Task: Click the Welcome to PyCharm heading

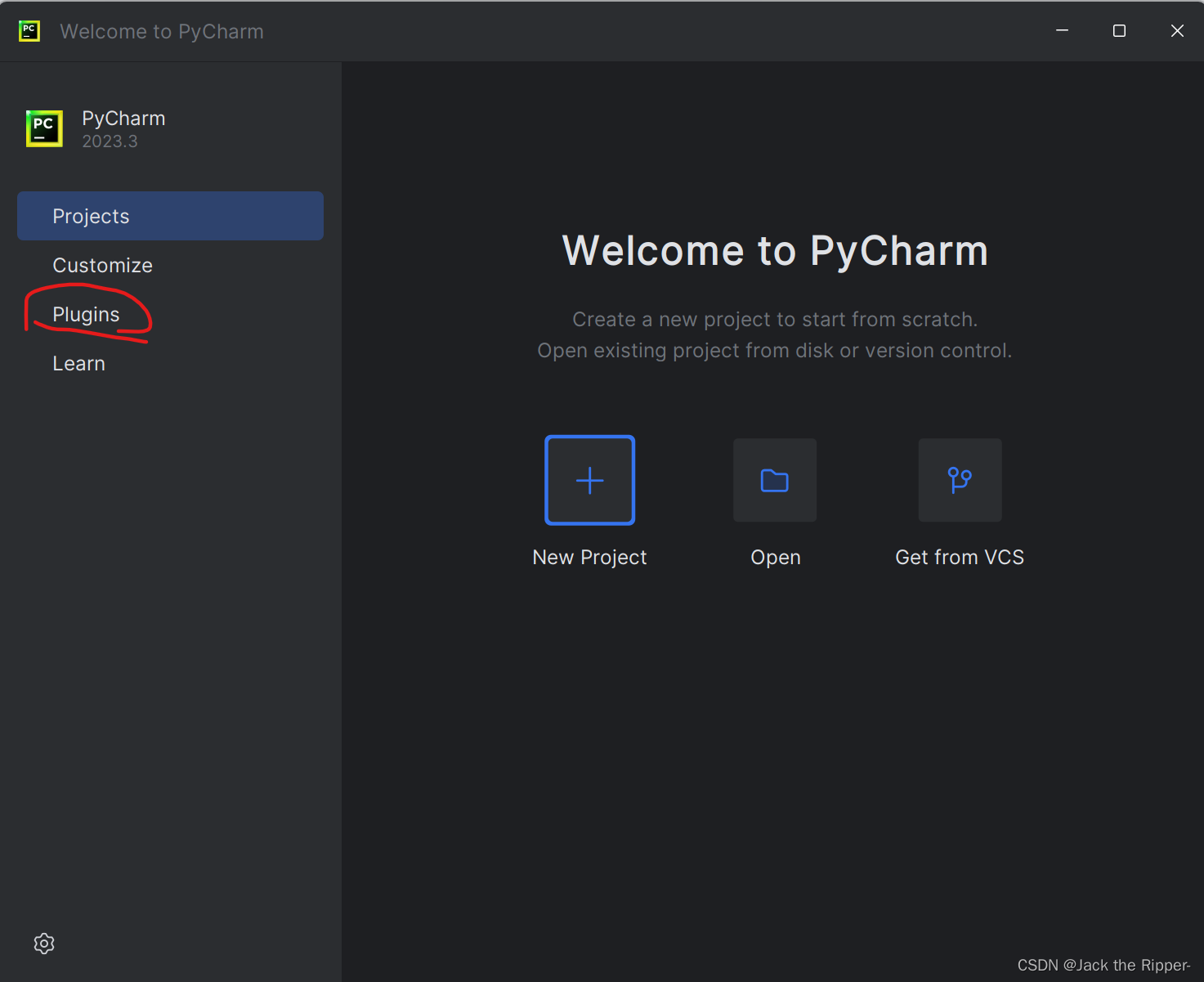Action: click(775, 250)
